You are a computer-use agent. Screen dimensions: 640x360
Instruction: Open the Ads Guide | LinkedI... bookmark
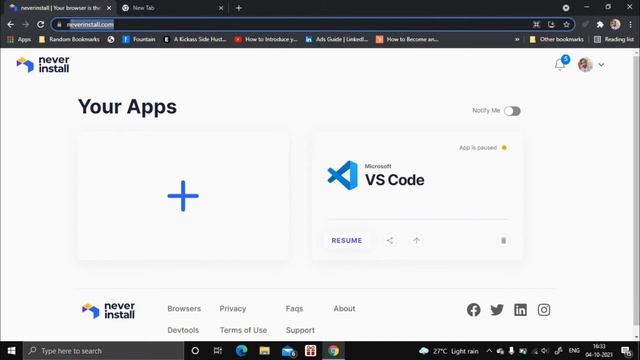(337, 40)
